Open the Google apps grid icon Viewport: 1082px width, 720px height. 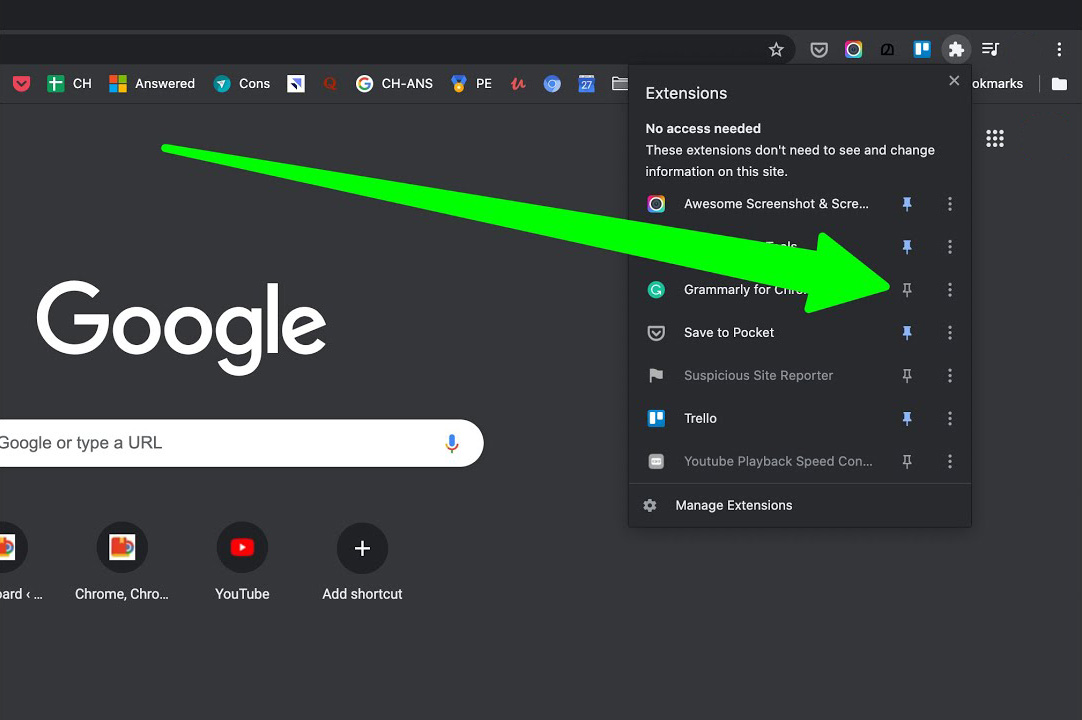point(995,138)
